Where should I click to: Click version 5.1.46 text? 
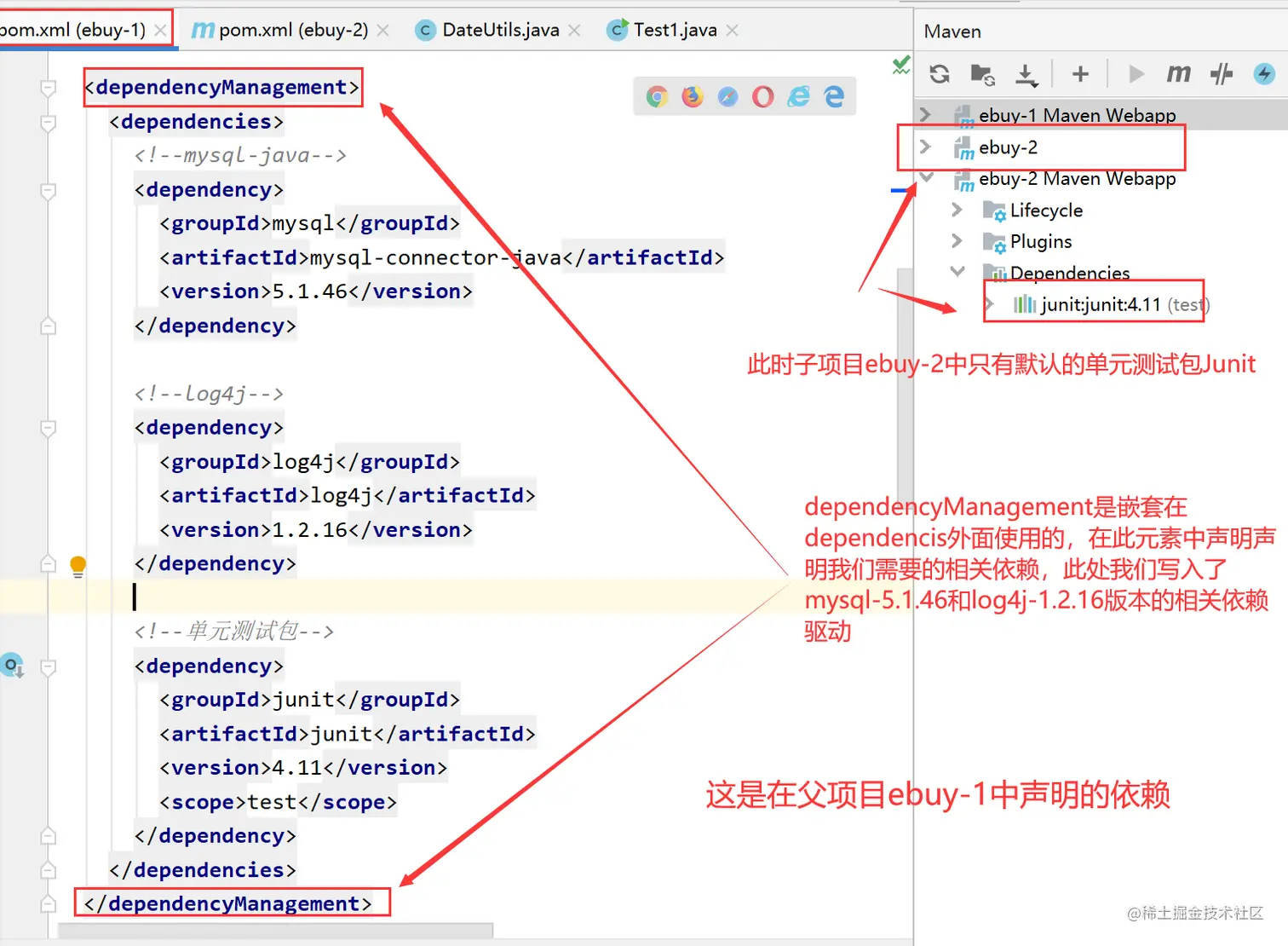pyautogui.click(x=310, y=291)
